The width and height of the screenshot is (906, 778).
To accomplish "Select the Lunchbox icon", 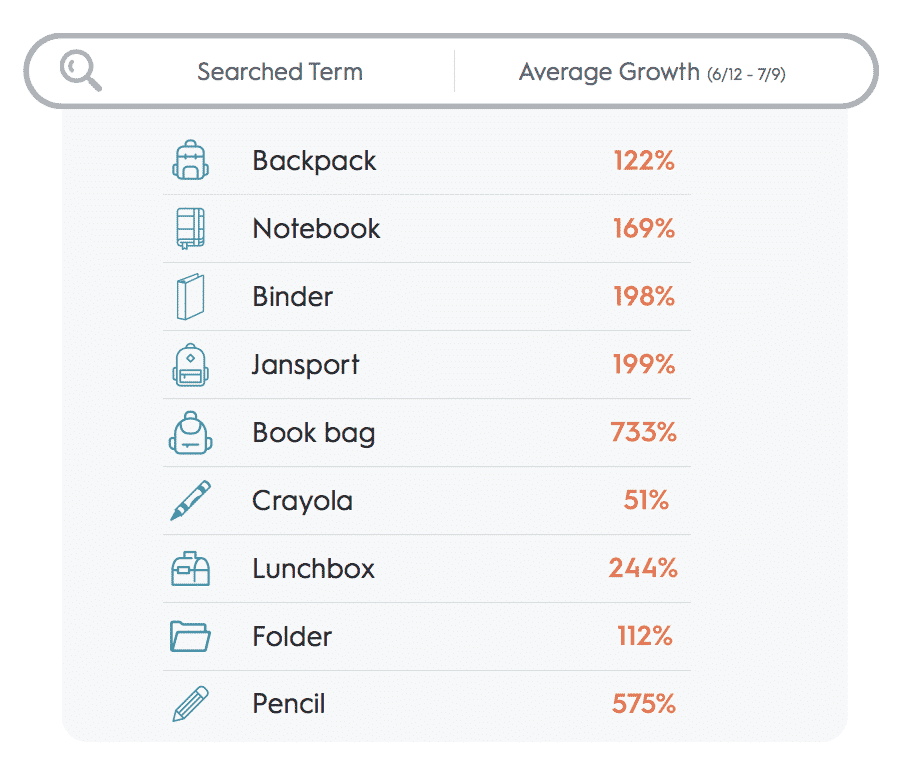I will [191, 569].
